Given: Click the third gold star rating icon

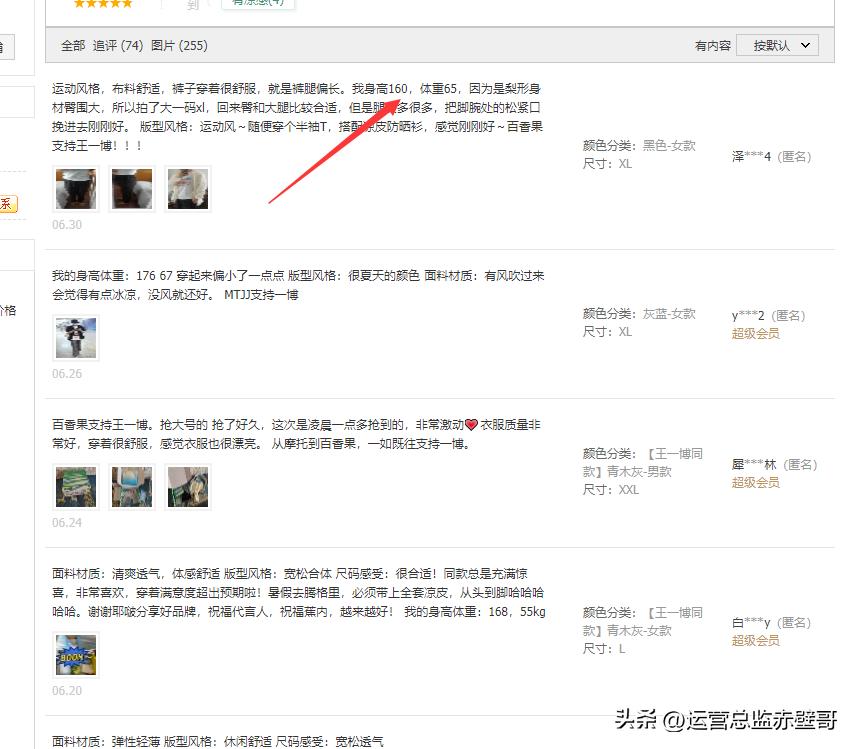Looking at the screenshot, I should pyautogui.click(x=102, y=5).
